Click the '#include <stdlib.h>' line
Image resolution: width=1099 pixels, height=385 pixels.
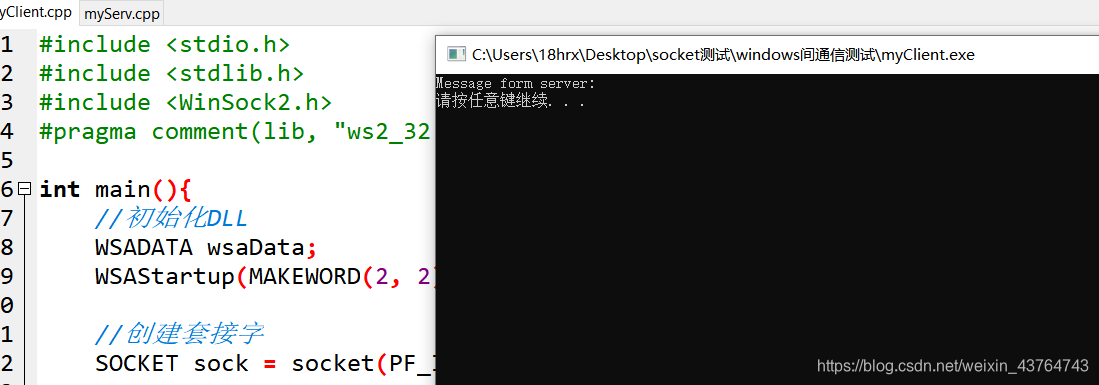coord(171,73)
